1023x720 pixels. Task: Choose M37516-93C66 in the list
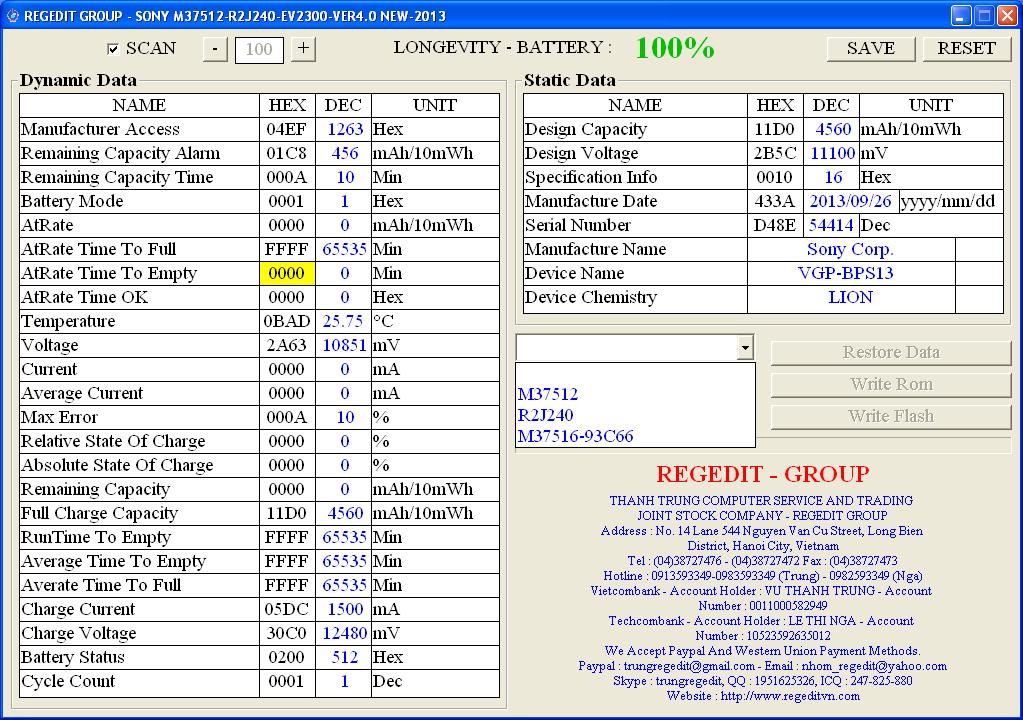[x=576, y=436]
